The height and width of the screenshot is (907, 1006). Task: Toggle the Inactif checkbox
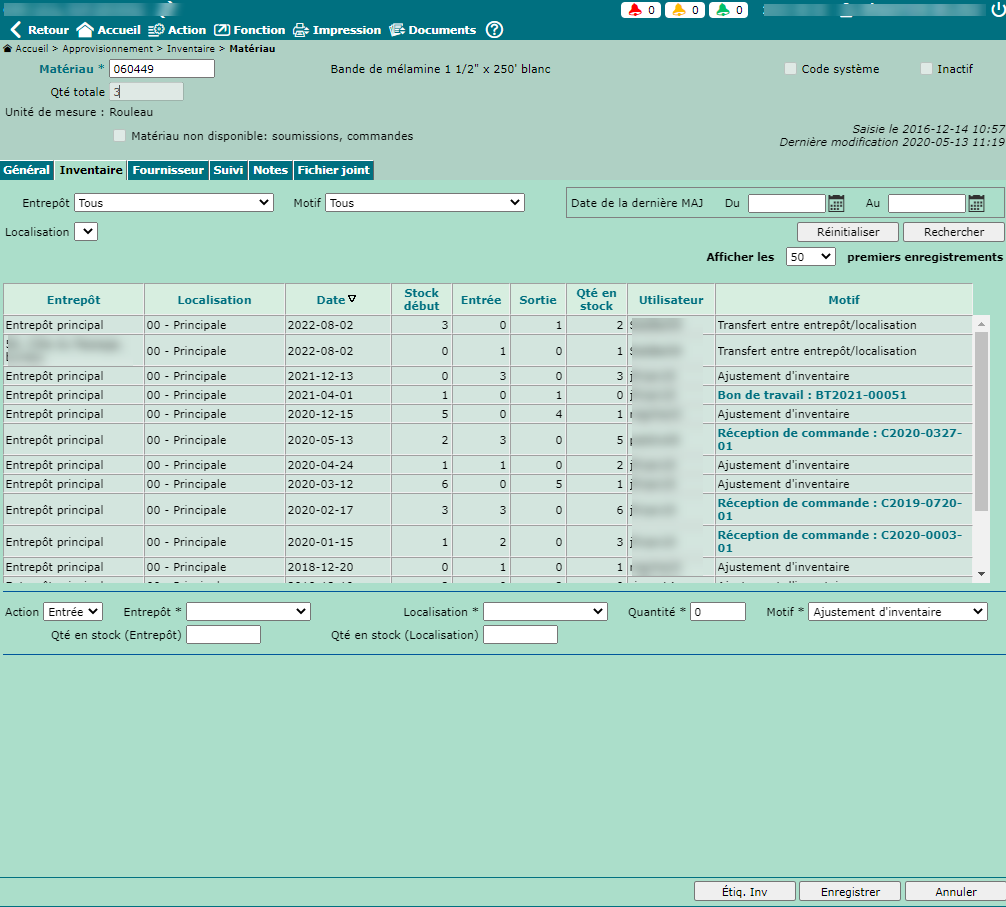[926, 69]
